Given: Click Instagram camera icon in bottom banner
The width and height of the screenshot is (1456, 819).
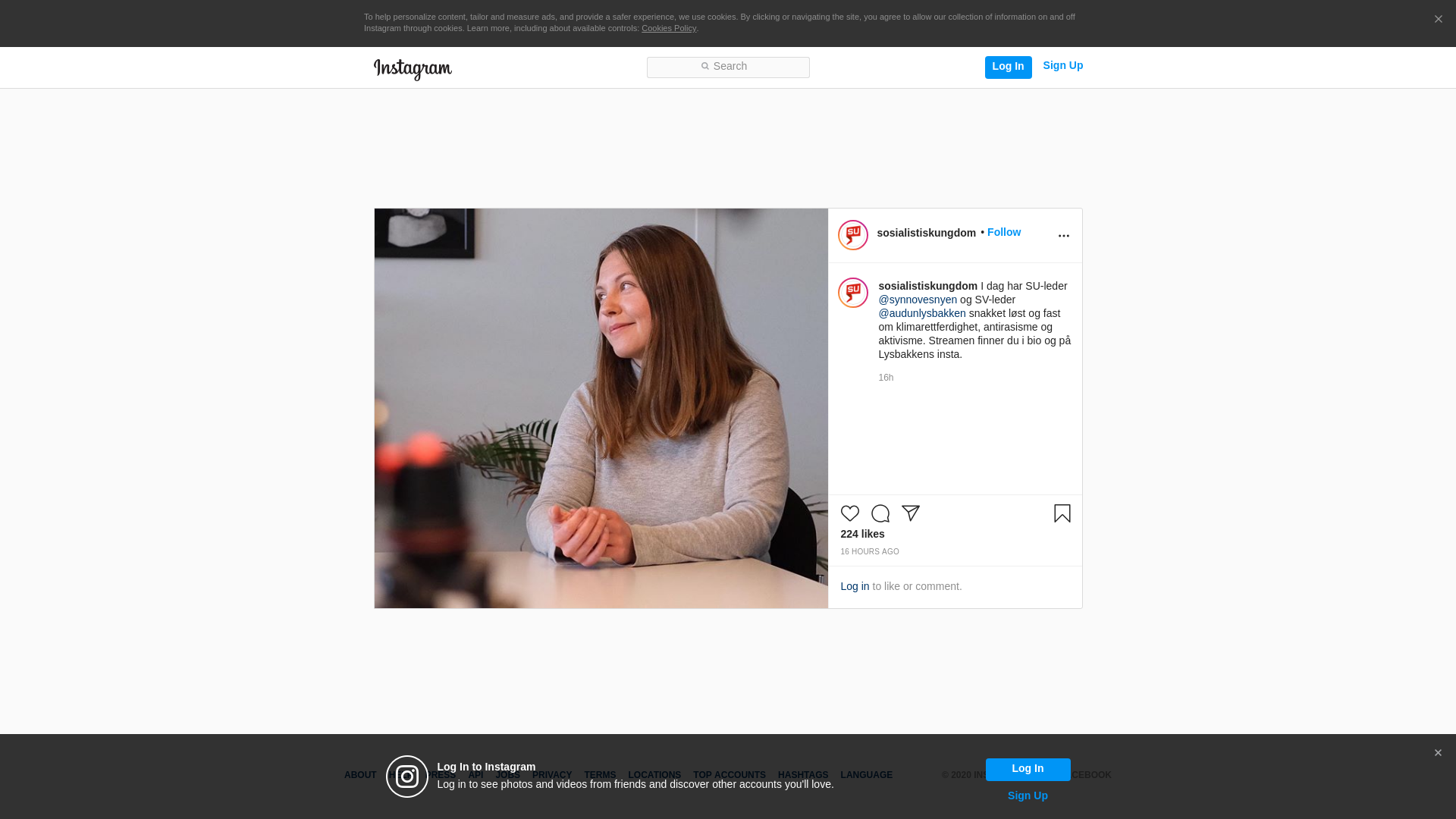Looking at the screenshot, I should pos(407,777).
